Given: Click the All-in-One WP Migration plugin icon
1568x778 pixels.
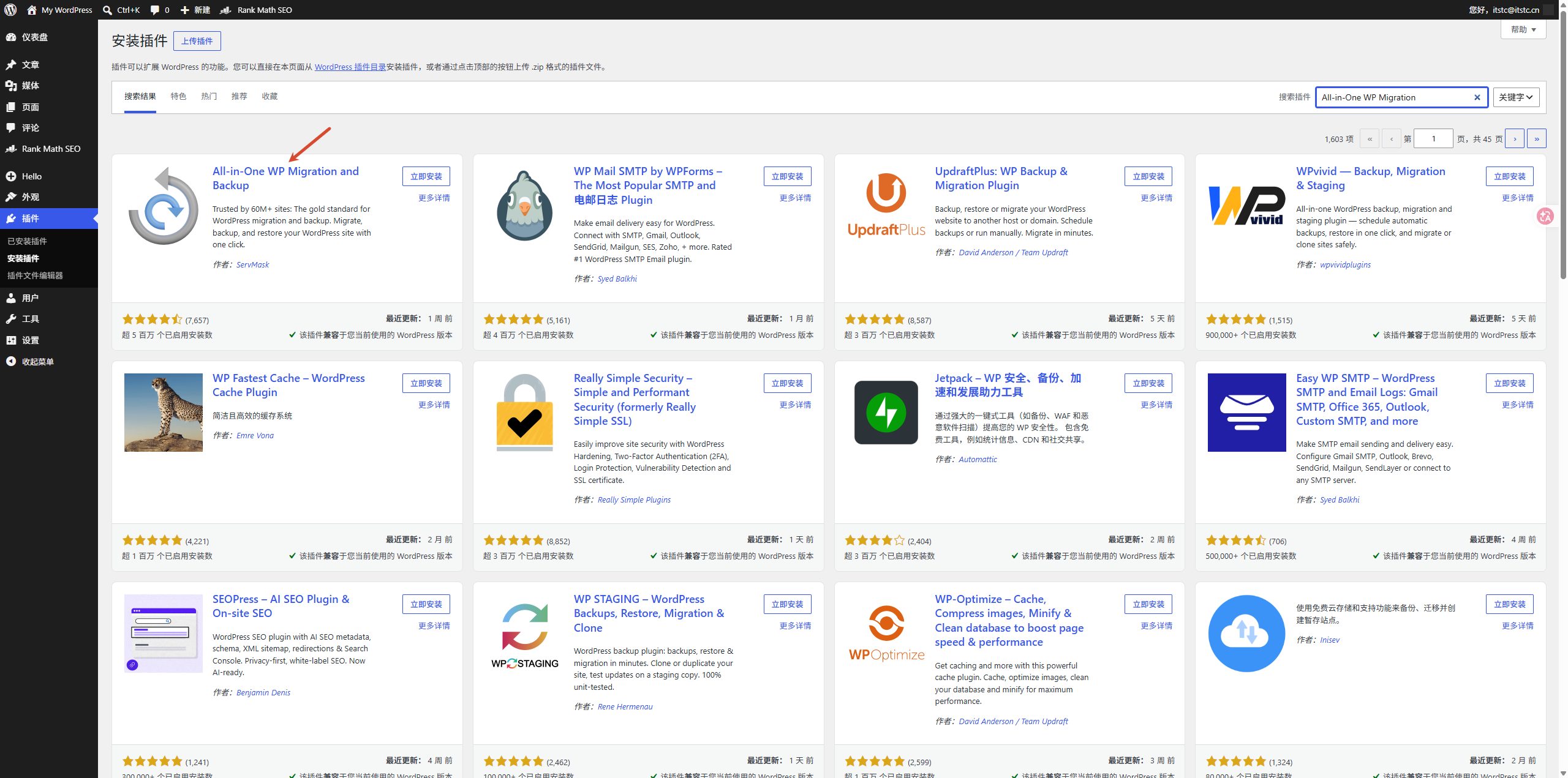Looking at the screenshot, I should (x=163, y=206).
